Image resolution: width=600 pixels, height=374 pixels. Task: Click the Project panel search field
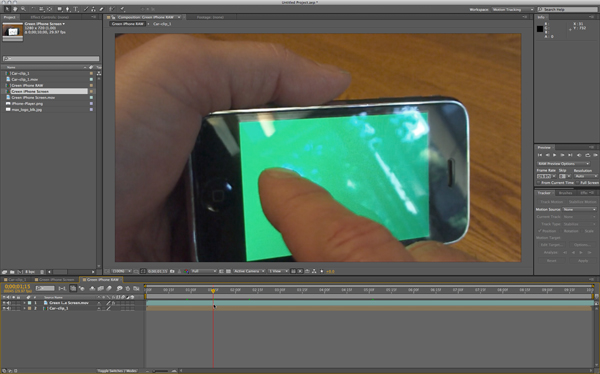pyautogui.click(x=51, y=59)
